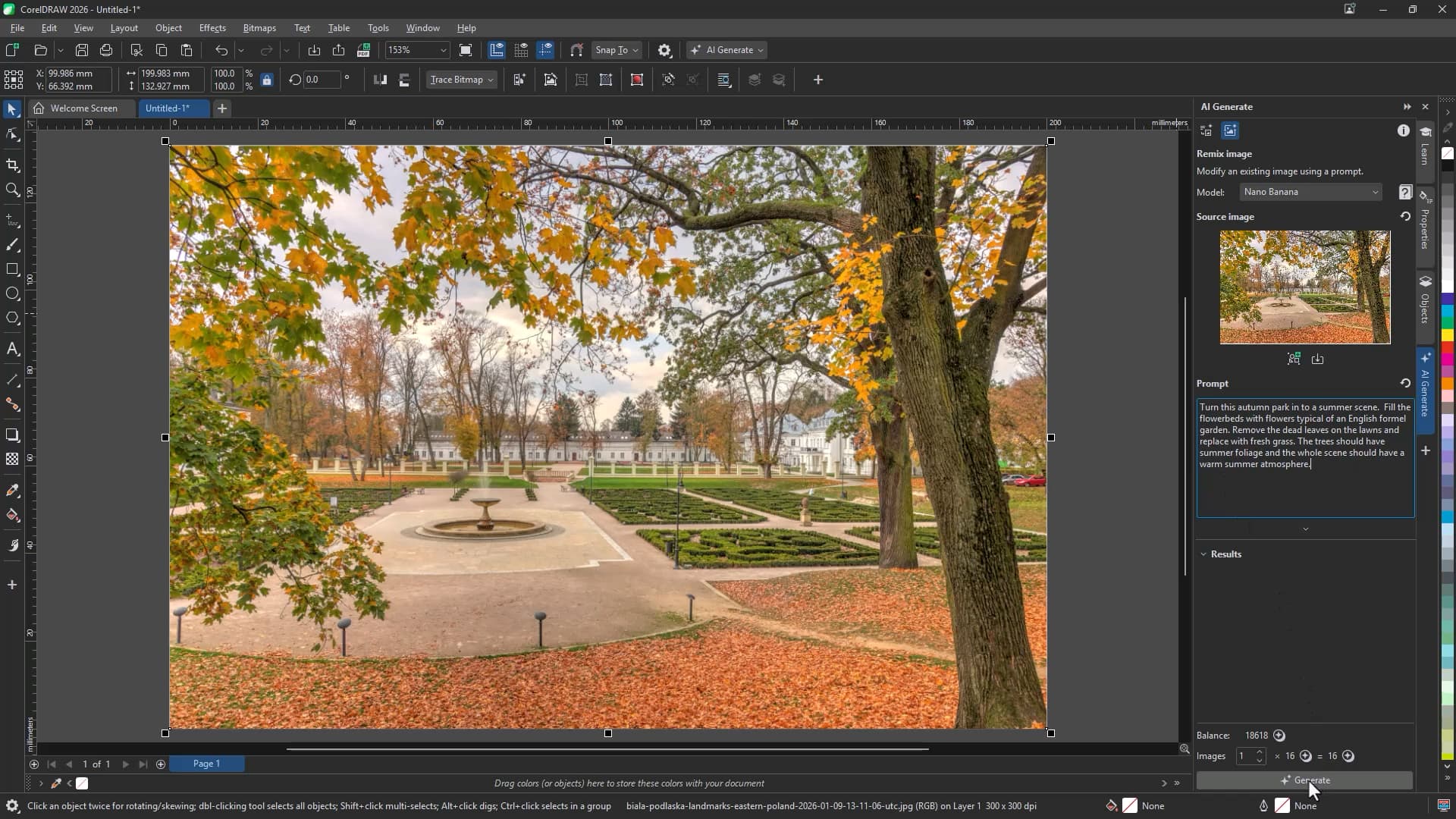Toggle grid visibility on the toolbar
1456x819 pixels.
521,50
